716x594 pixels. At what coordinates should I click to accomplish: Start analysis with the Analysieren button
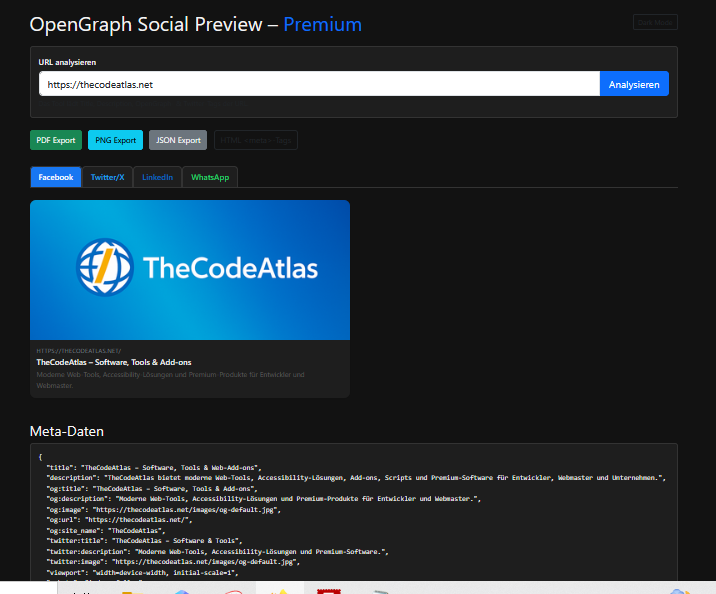(634, 84)
